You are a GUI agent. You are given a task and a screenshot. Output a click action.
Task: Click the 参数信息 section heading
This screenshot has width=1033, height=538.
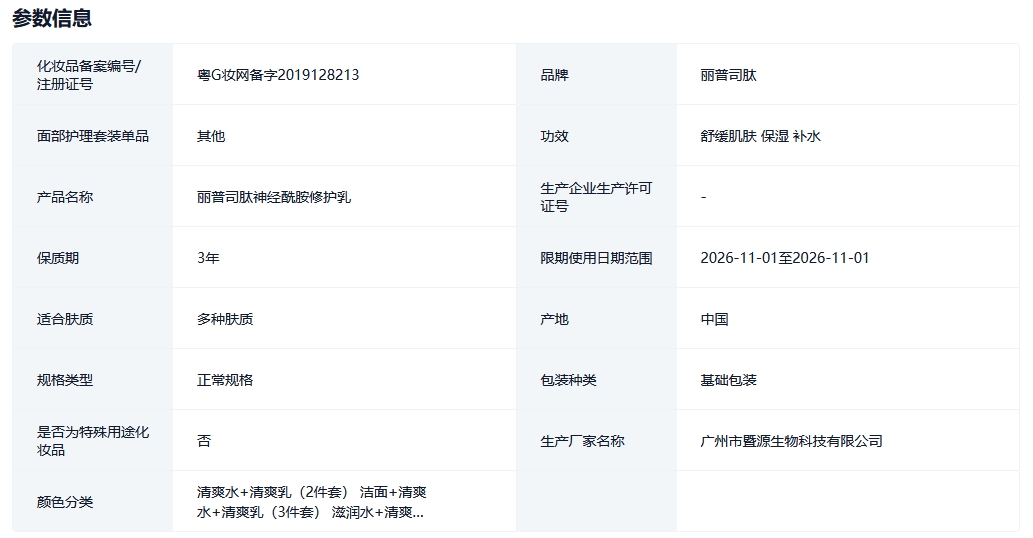52,18
